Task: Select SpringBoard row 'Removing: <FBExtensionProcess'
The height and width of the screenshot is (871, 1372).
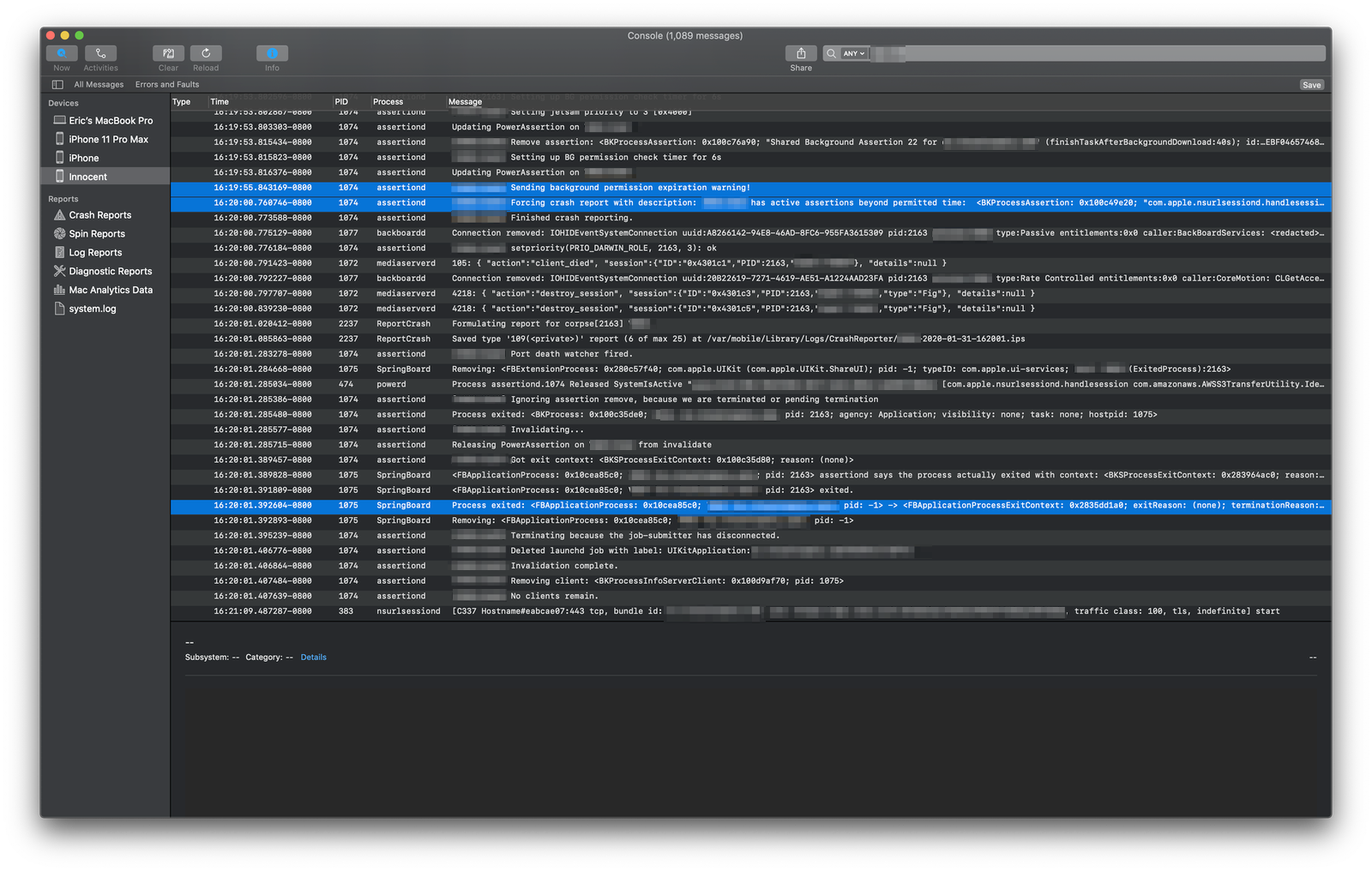Action: [750, 369]
